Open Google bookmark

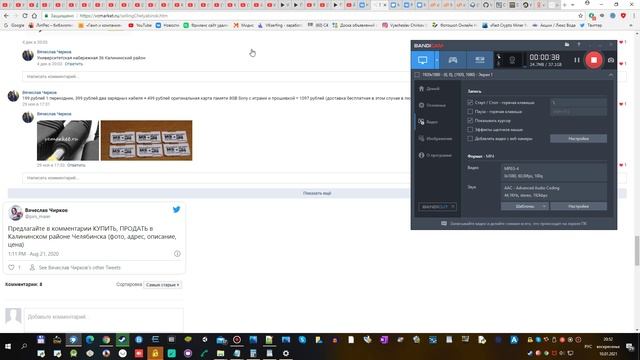coord(14,25)
